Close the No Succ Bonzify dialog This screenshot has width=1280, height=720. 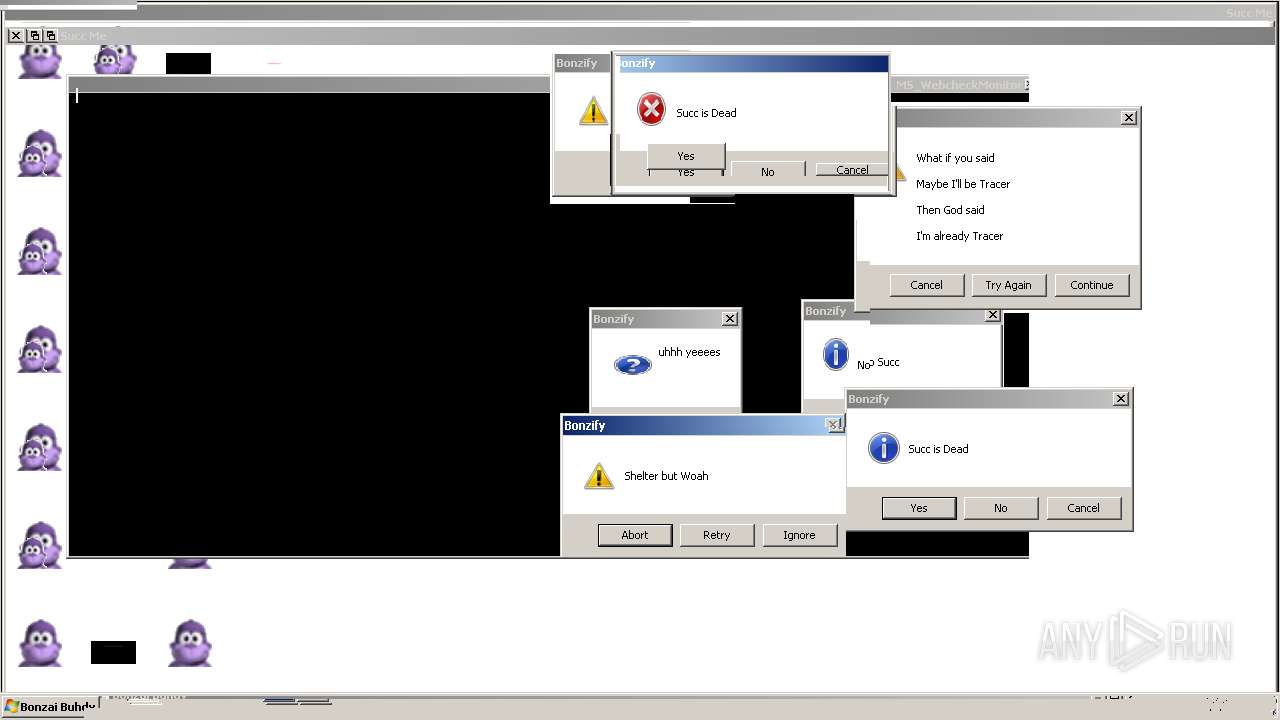click(x=992, y=315)
